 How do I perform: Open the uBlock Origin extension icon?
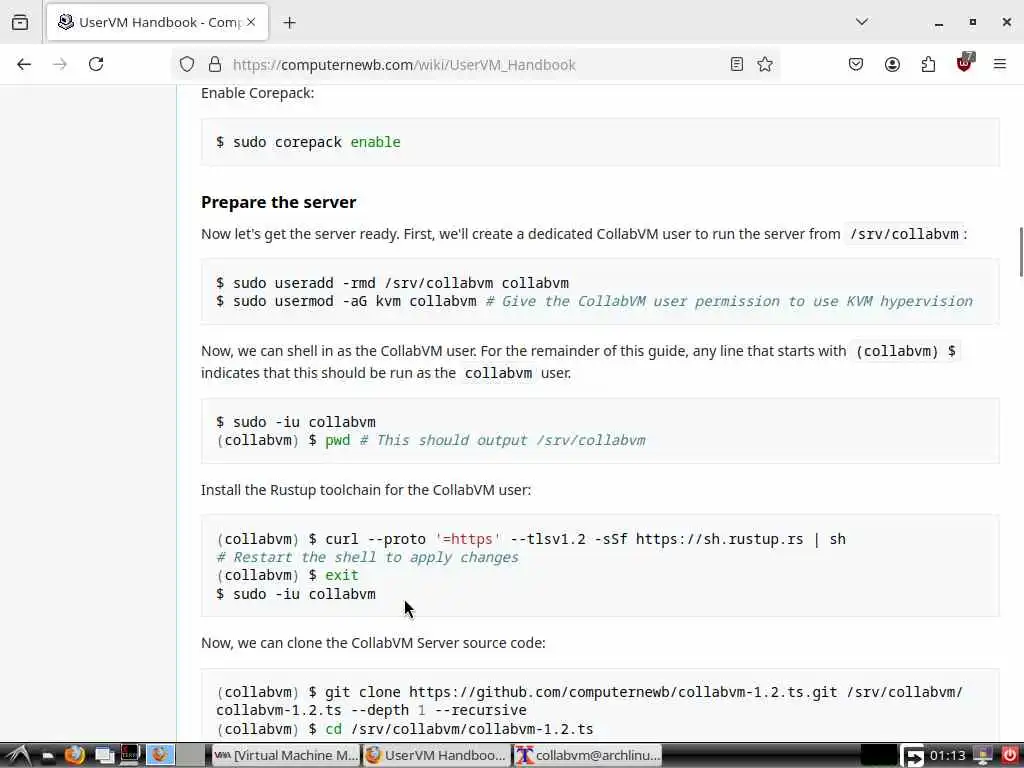coord(965,63)
